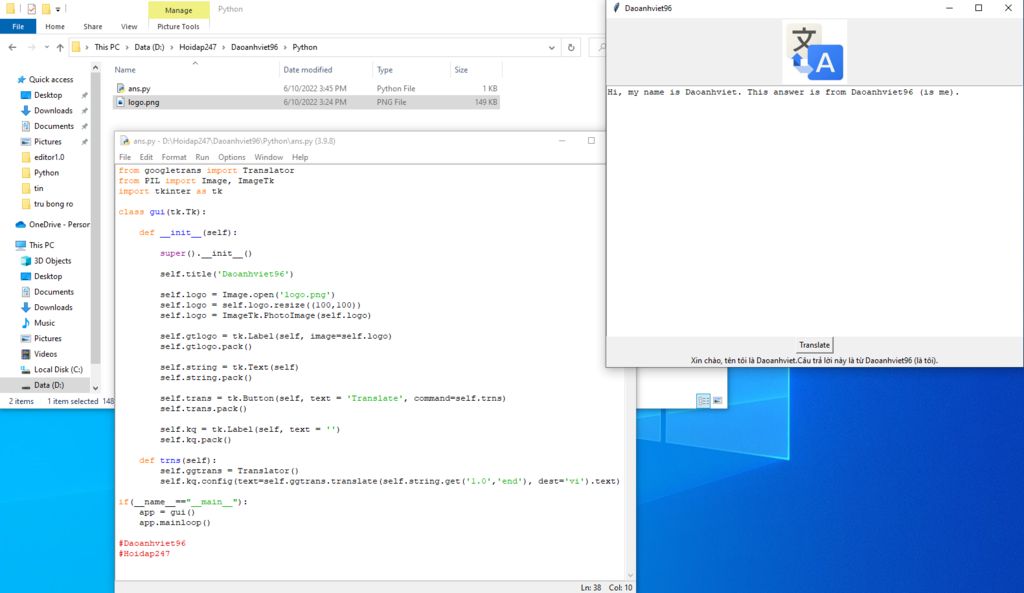This screenshot has height=593, width=1024.
Task: Switch to the View ribbon tab in Explorer
Action: [129, 27]
